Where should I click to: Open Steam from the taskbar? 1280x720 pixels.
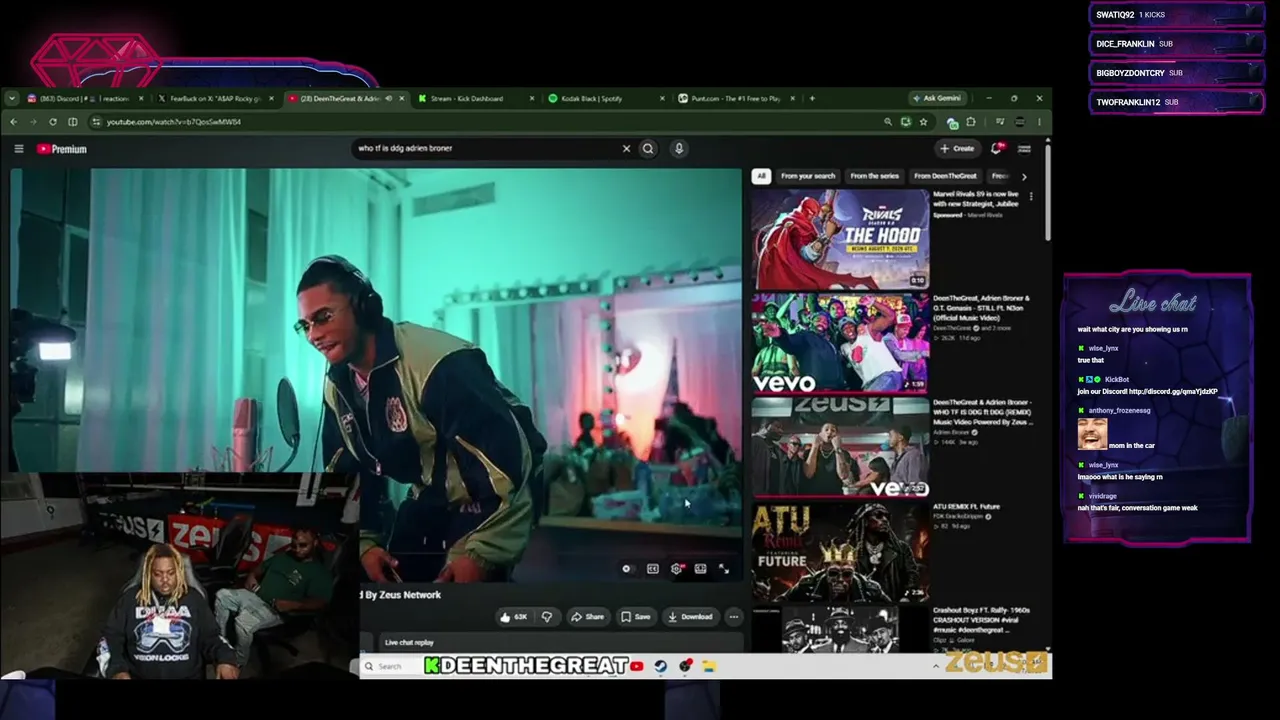(x=661, y=666)
